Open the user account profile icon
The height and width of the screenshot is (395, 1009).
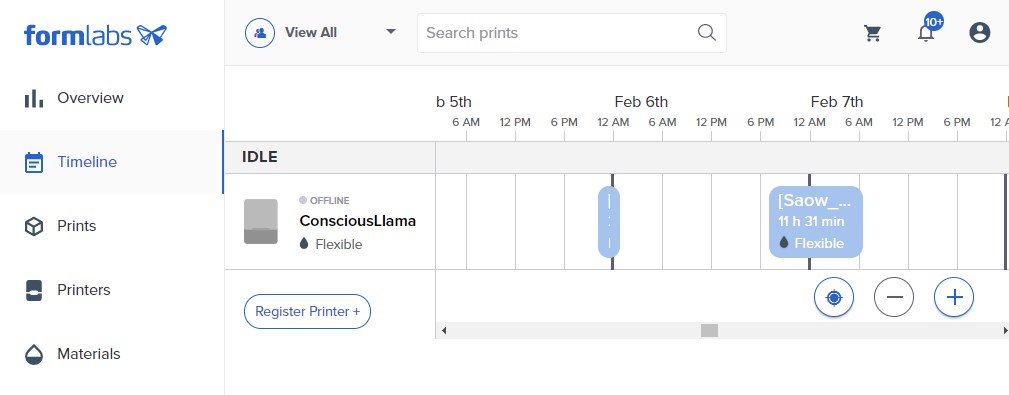[x=979, y=33]
